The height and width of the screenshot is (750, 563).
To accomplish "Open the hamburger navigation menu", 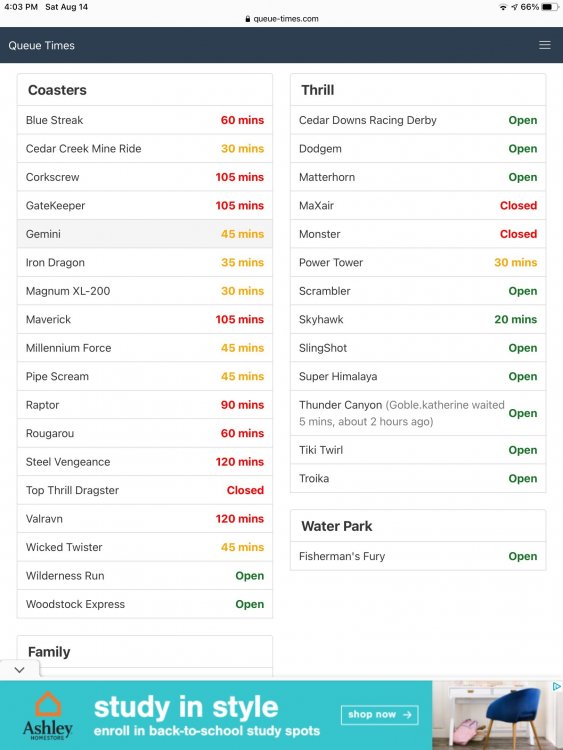I will pyautogui.click(x=544, y=45).
